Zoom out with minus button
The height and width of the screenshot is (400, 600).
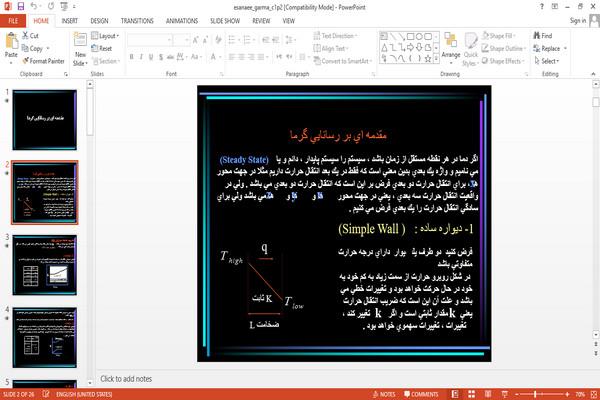(517, 394)
